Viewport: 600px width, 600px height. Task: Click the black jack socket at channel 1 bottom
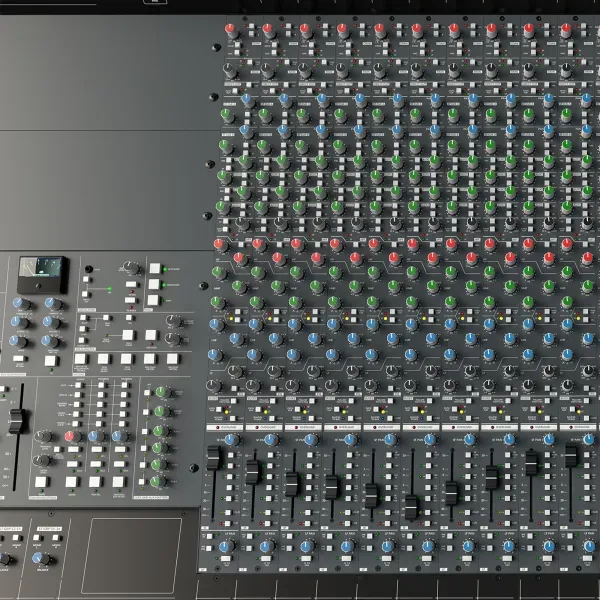[x=216, y=569]
